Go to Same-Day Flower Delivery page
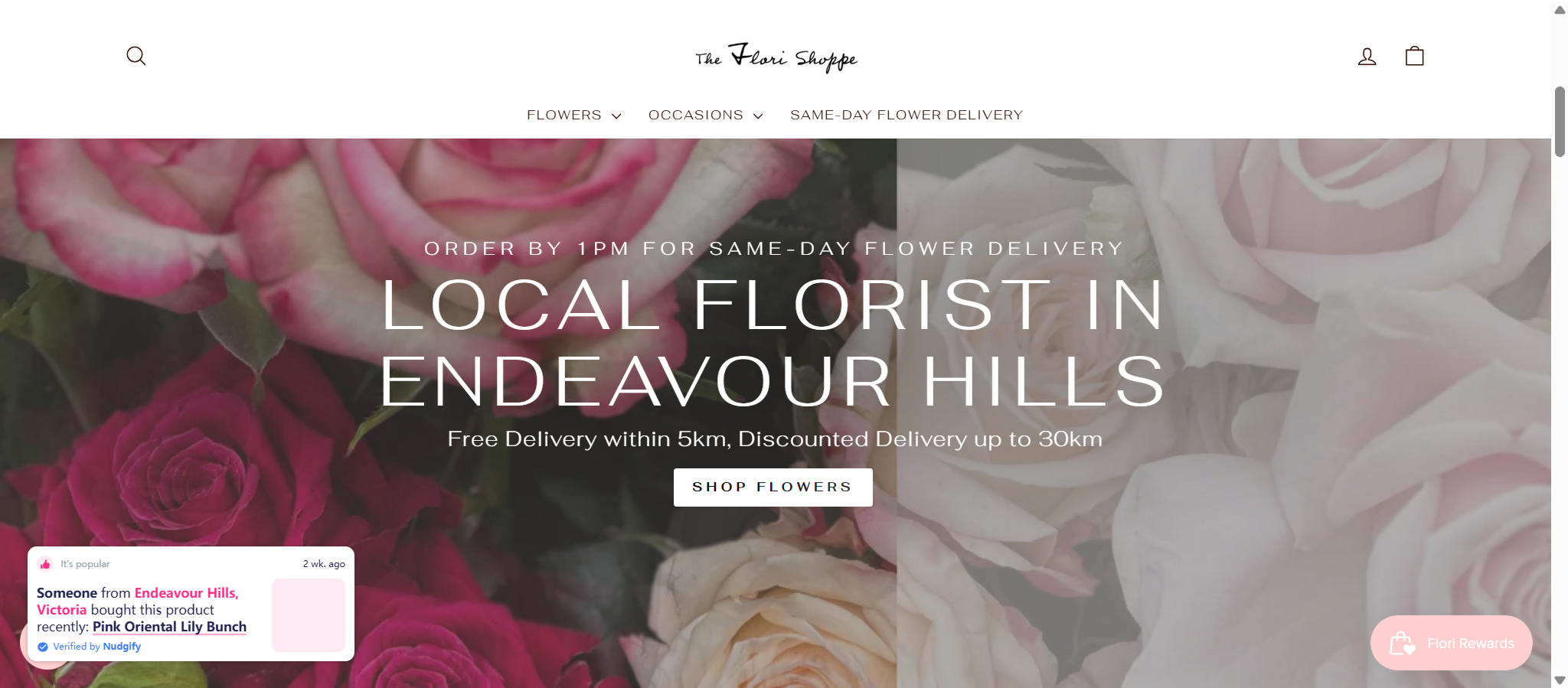The height and width of the screenshot is (688, 1568). click(x=906, y=115)
